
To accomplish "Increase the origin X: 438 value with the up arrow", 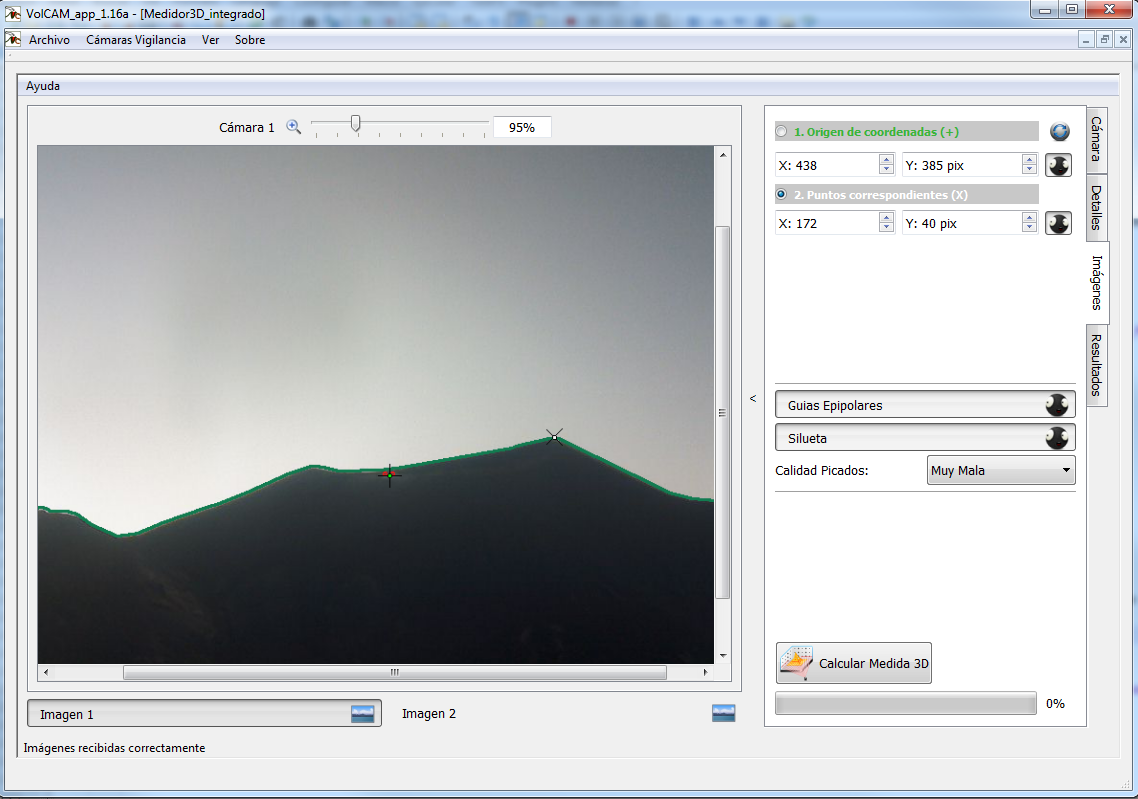I will [x=886, y=160].
